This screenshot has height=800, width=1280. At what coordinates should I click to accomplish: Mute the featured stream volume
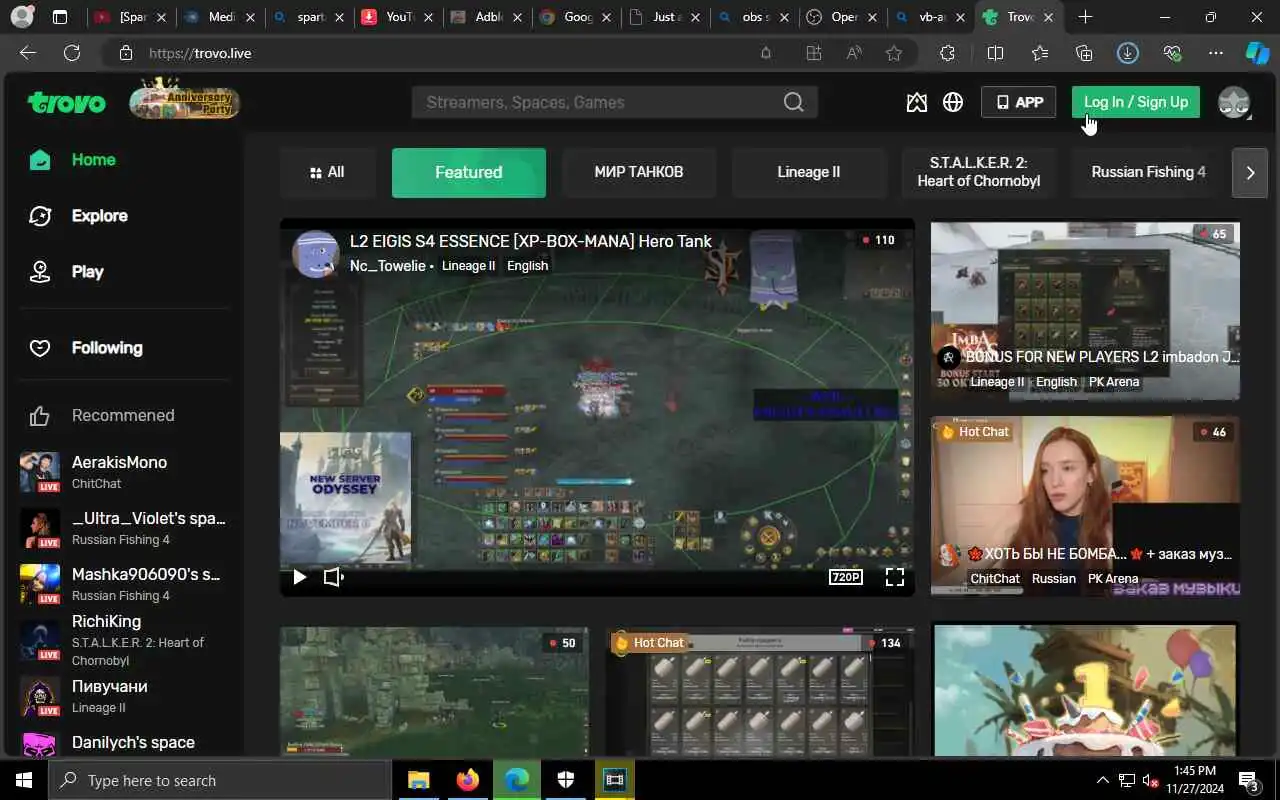tap(334, 577)
